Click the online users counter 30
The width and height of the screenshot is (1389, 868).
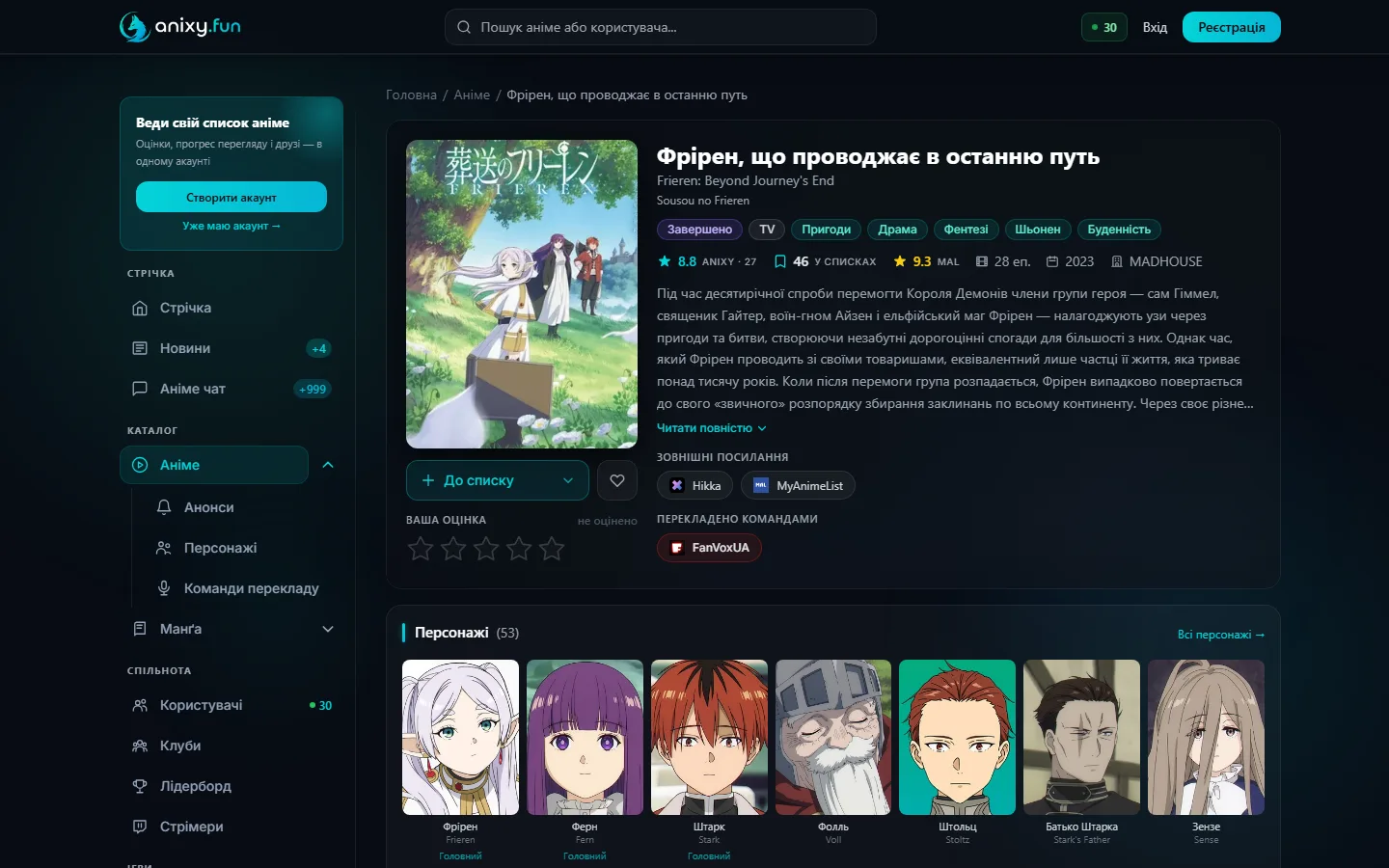pos(1104,27)
